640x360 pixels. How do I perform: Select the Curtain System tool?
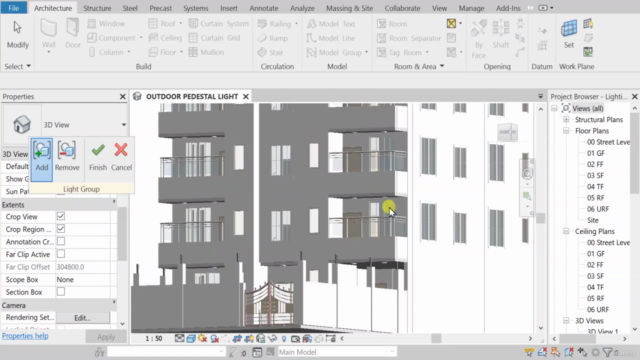tap(218, 24)
